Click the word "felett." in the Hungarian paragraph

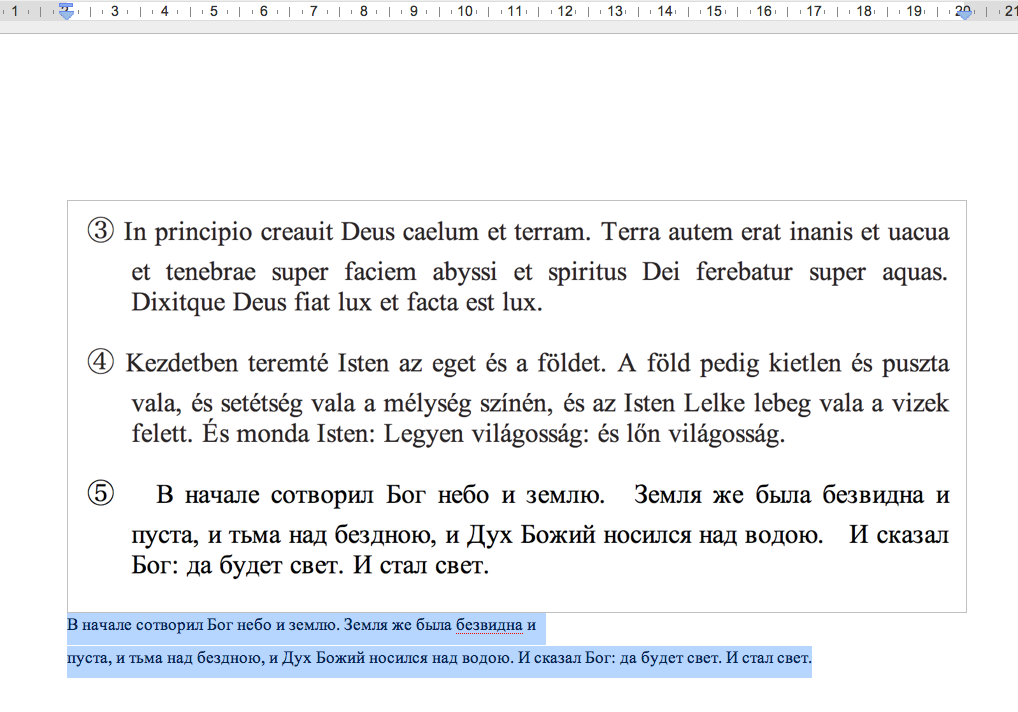click(163, 435)
